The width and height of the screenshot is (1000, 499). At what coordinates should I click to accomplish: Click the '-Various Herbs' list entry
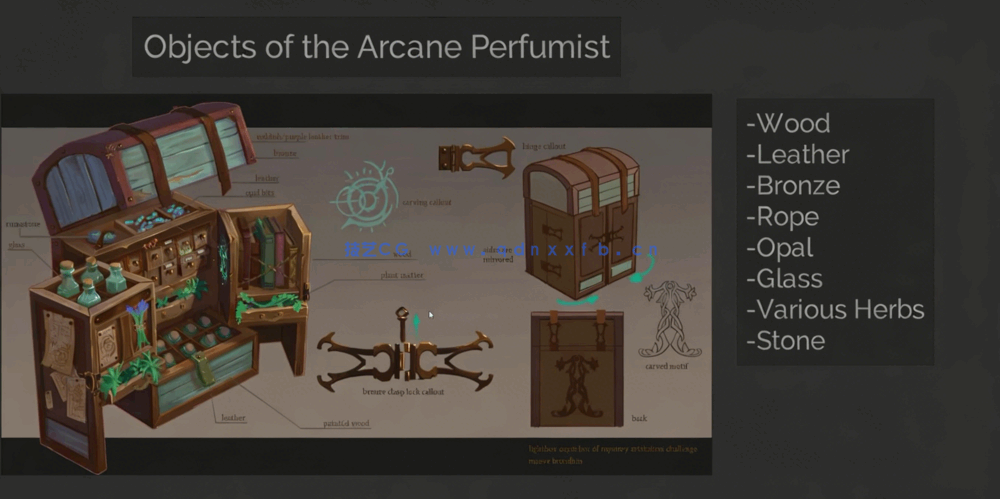[835, 310]
